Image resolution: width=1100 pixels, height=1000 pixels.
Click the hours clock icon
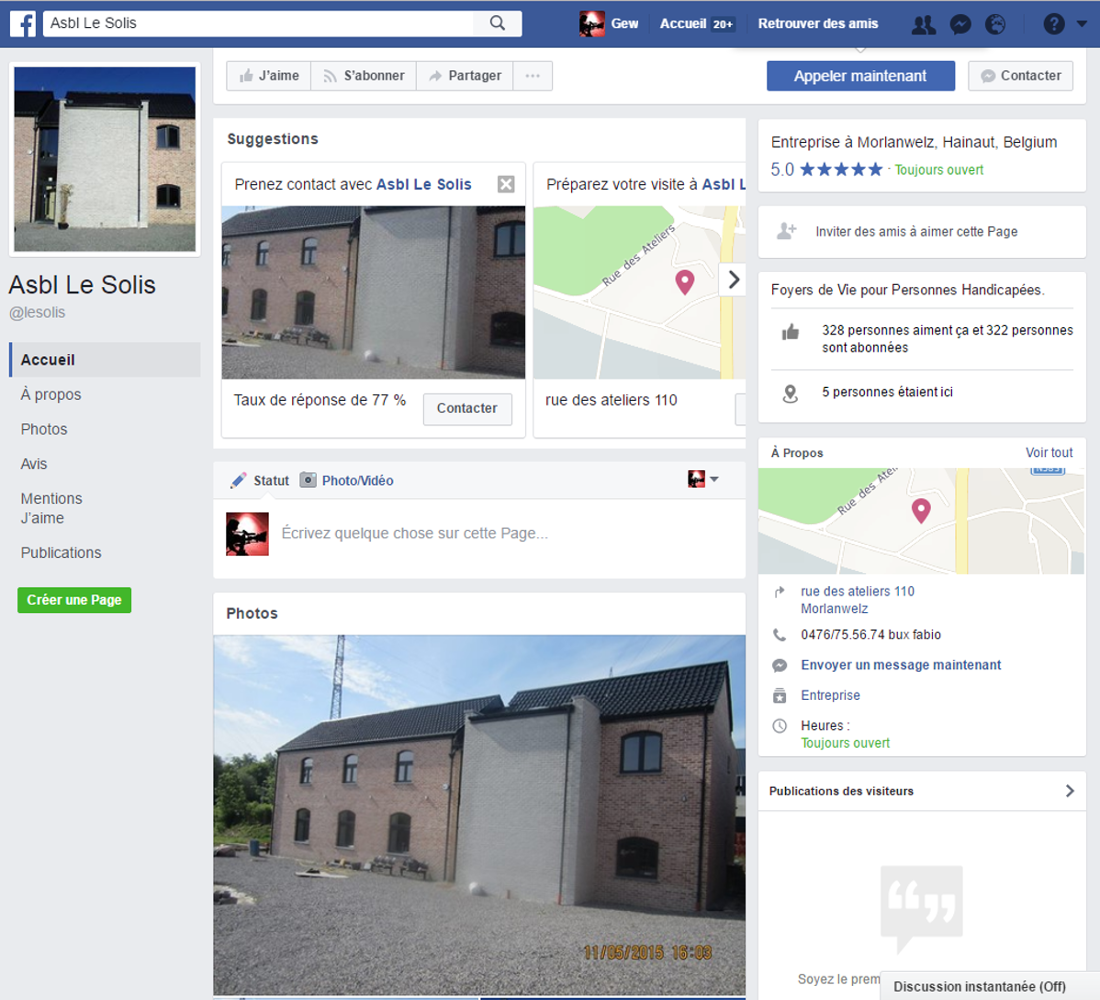coord(779,726)
